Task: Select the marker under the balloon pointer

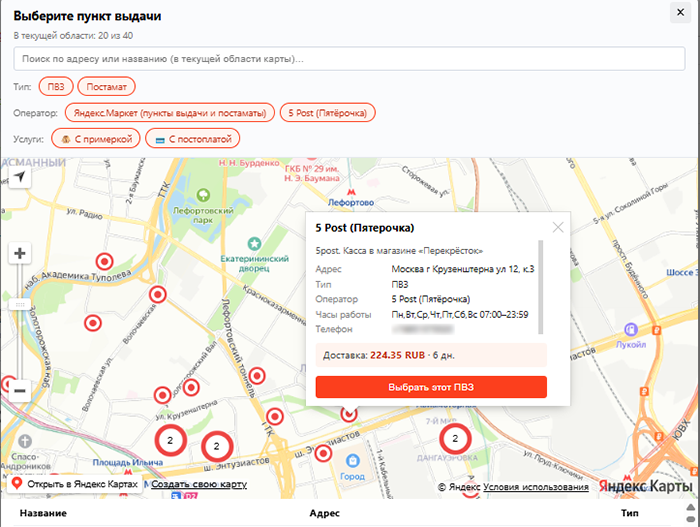Action: coord(349,414)
